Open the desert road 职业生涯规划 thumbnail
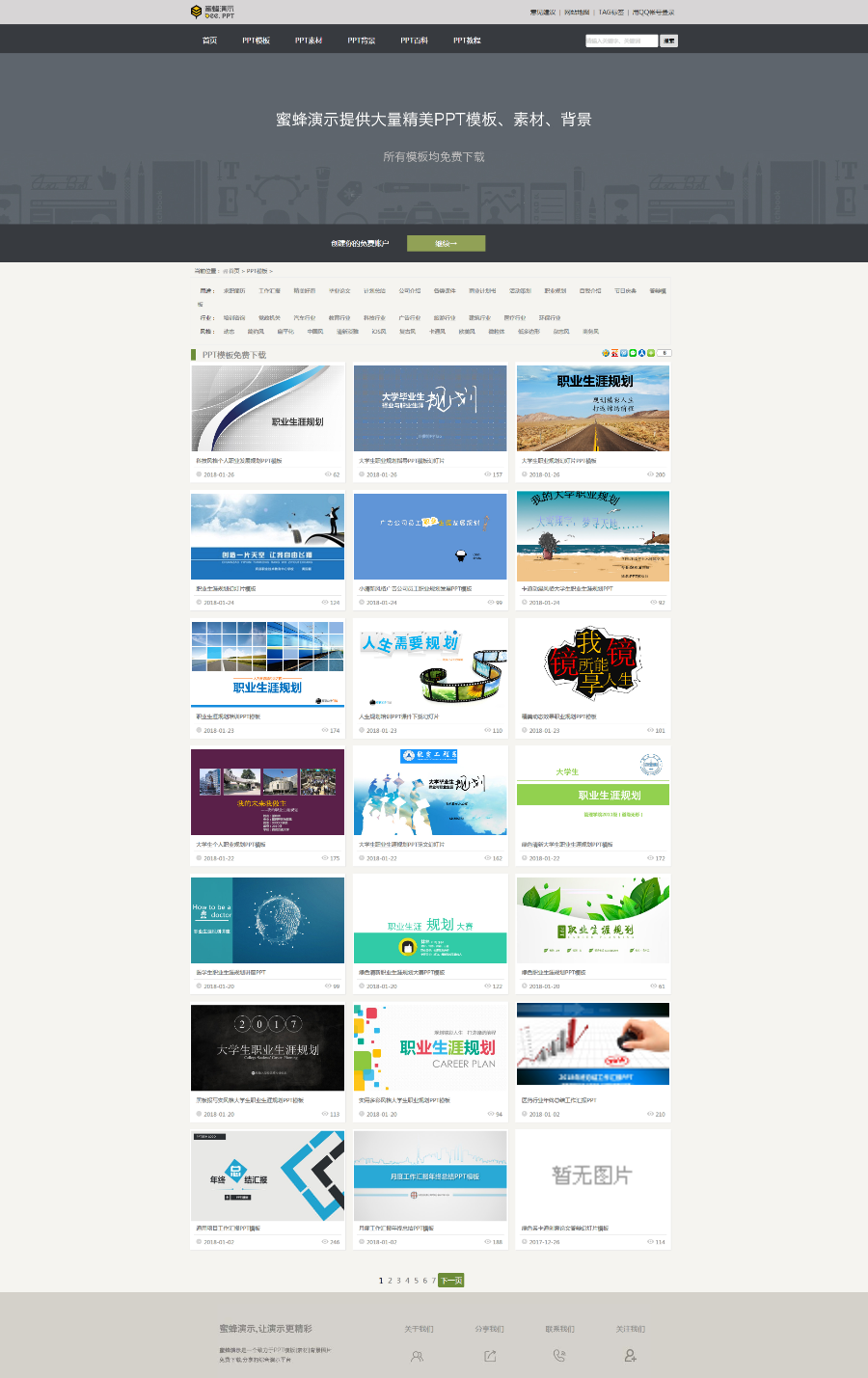Image resolution: width=868 pixels, height=1378 pixels. [x=593, y=408]
